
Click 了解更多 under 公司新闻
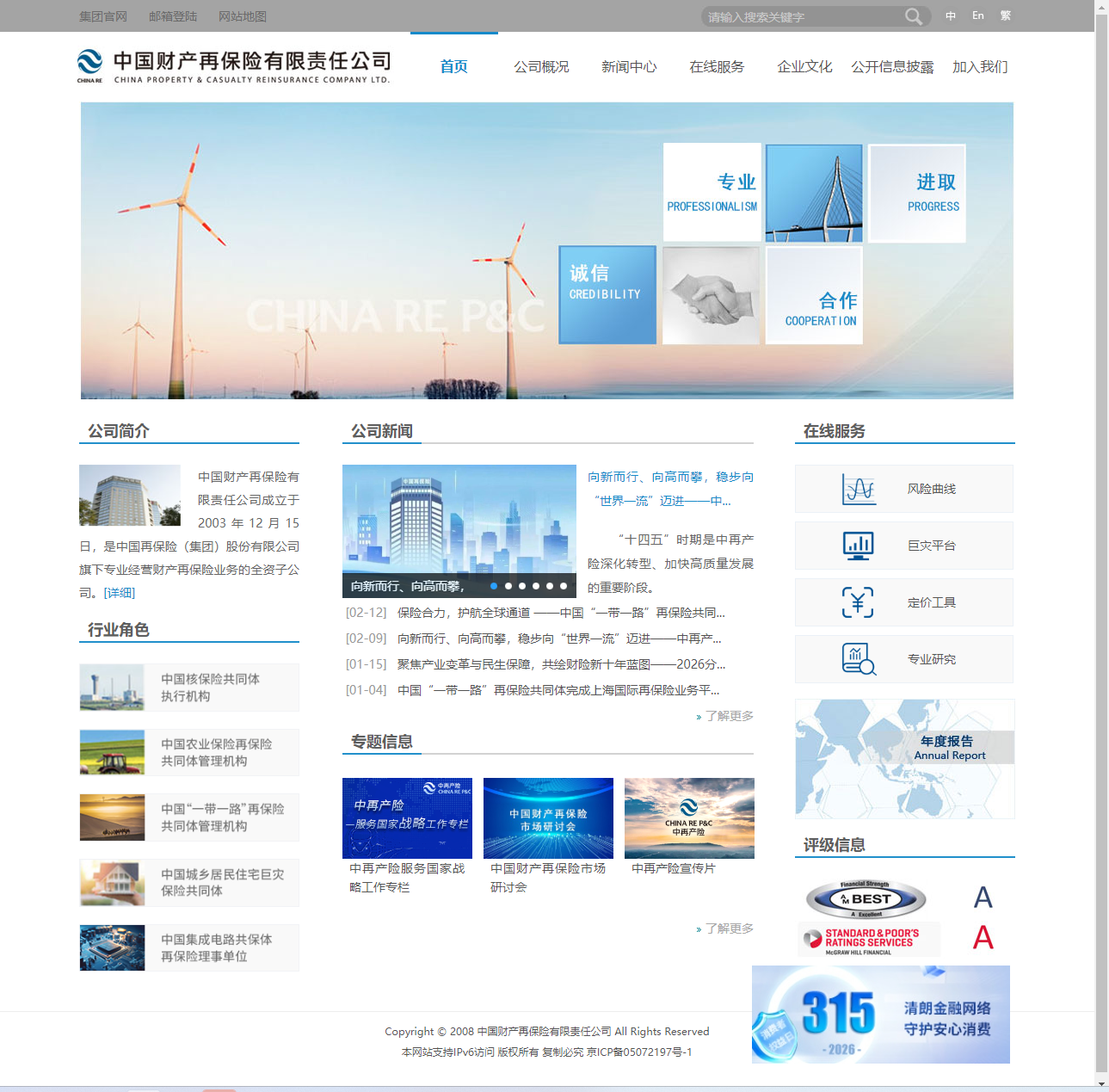728,715
